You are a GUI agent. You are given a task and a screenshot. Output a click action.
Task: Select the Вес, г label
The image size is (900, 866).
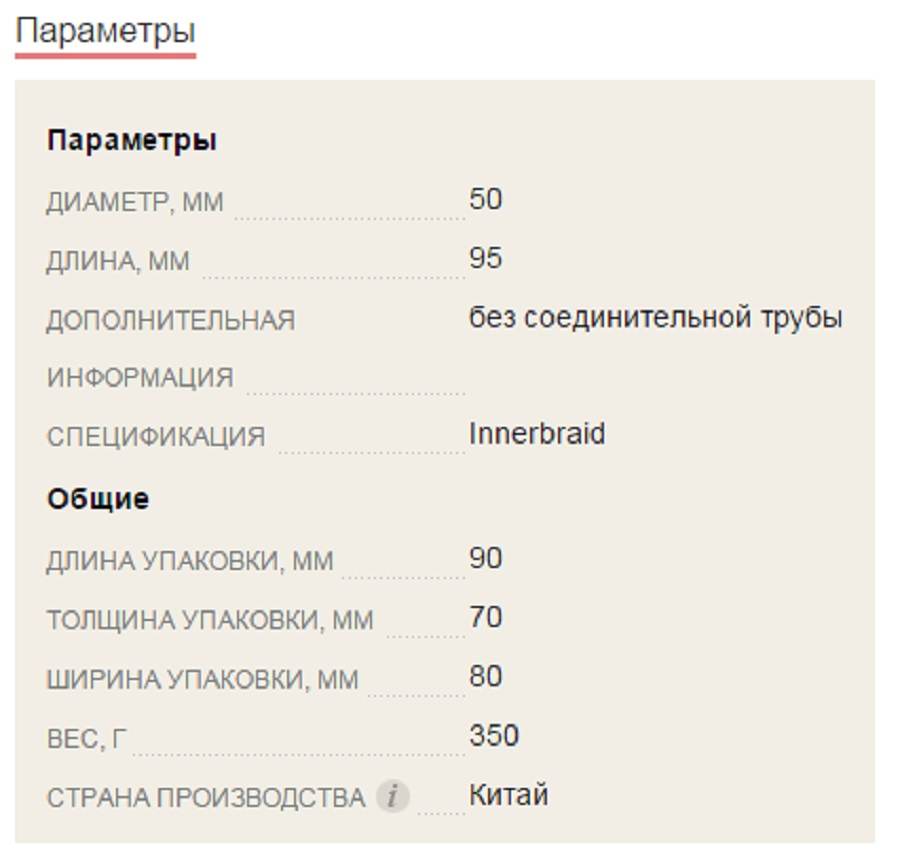click(87, 739)
